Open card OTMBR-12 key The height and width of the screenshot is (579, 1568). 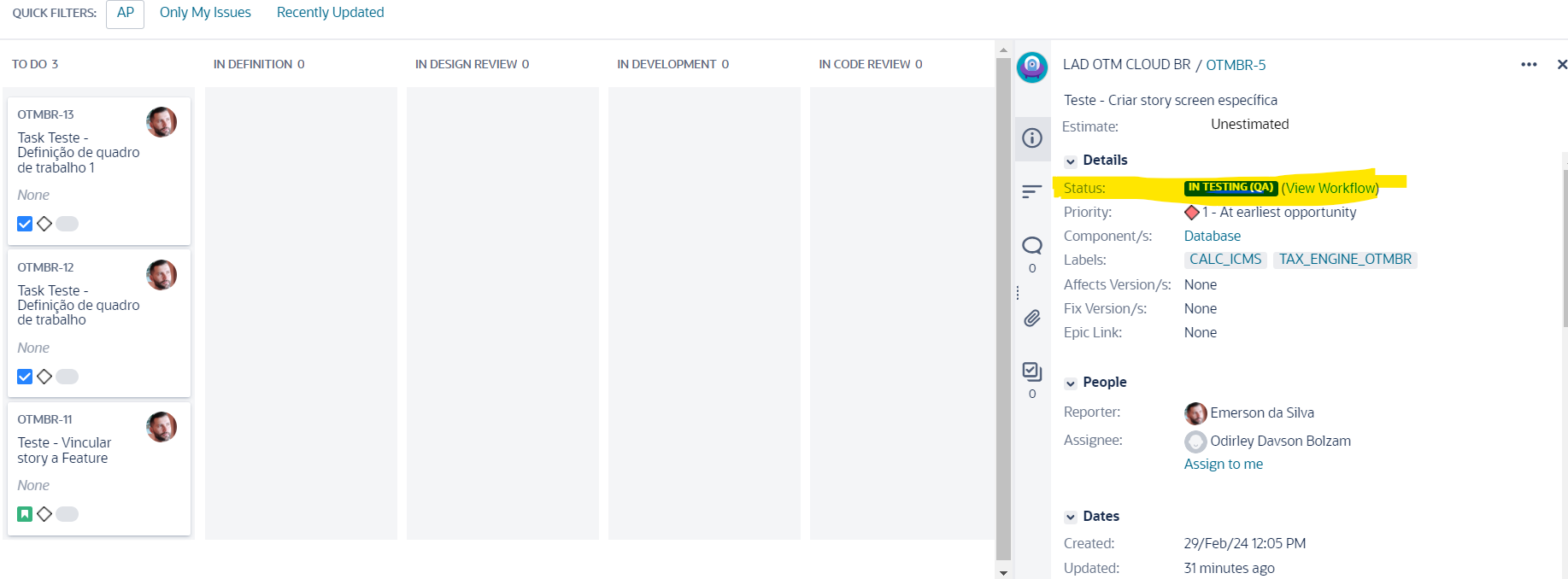click(45, 267)
